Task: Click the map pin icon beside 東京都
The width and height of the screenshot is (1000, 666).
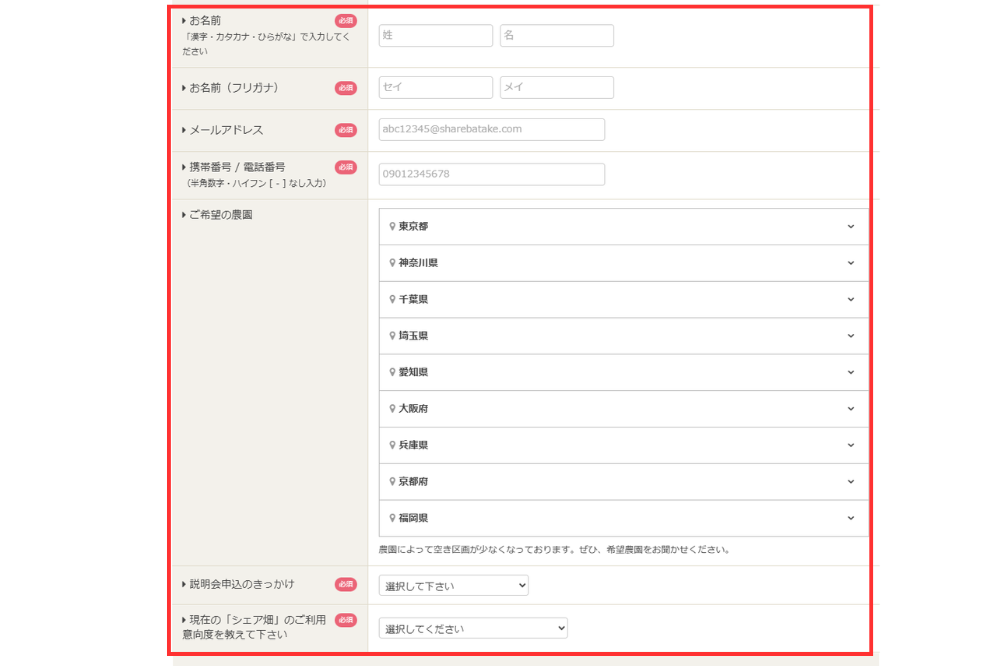Action: 392,226
